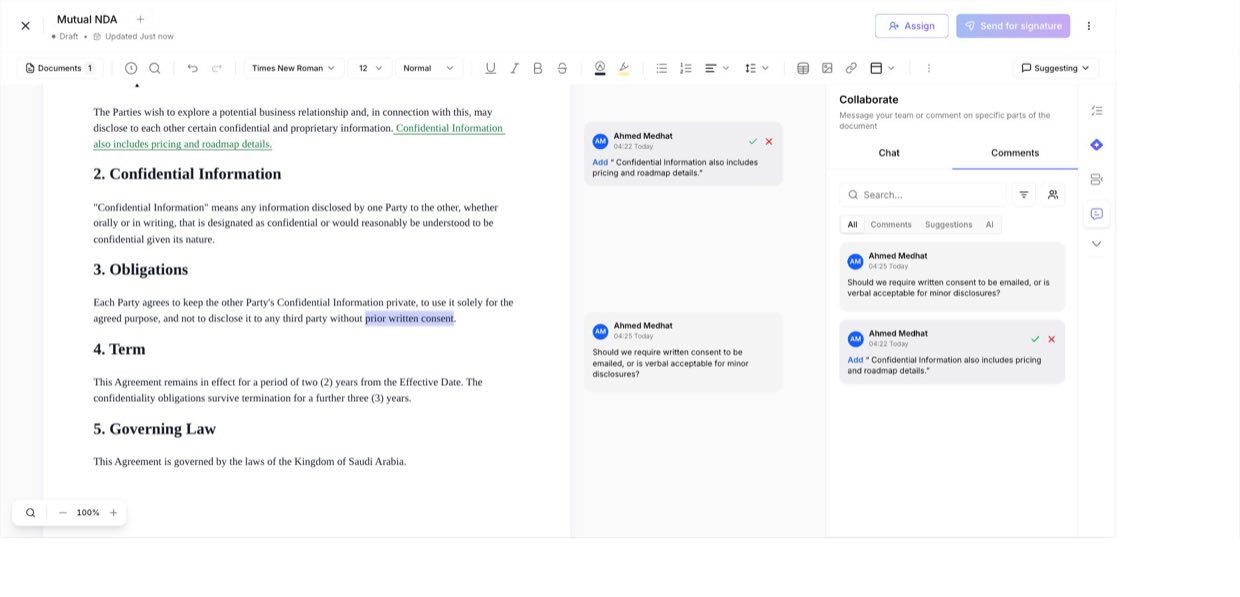This screenshot has height=597, width=1240.
Task: Switch to the Chat tab
Action: (889, 153)
